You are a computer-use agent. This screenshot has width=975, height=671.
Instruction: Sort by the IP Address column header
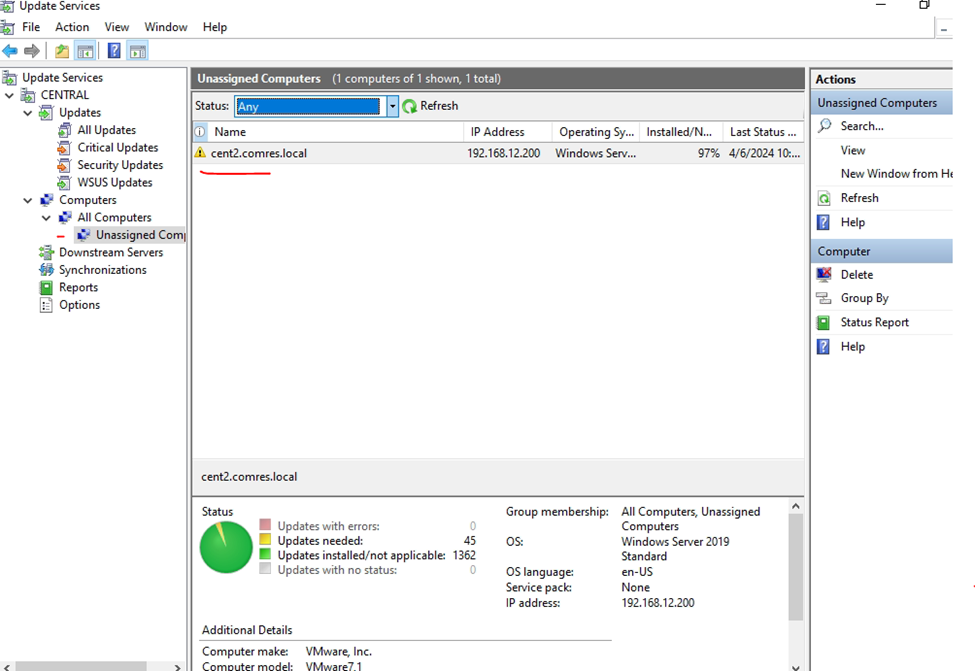pos(497,132)
